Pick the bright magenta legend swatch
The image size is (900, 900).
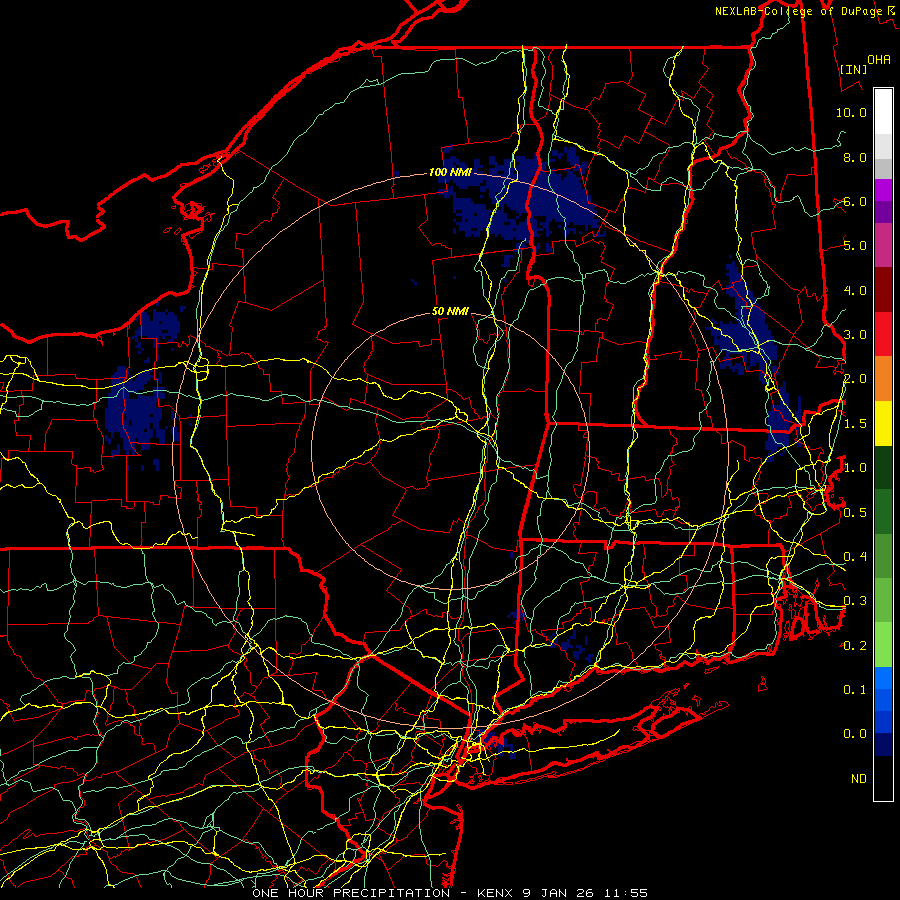883,190
